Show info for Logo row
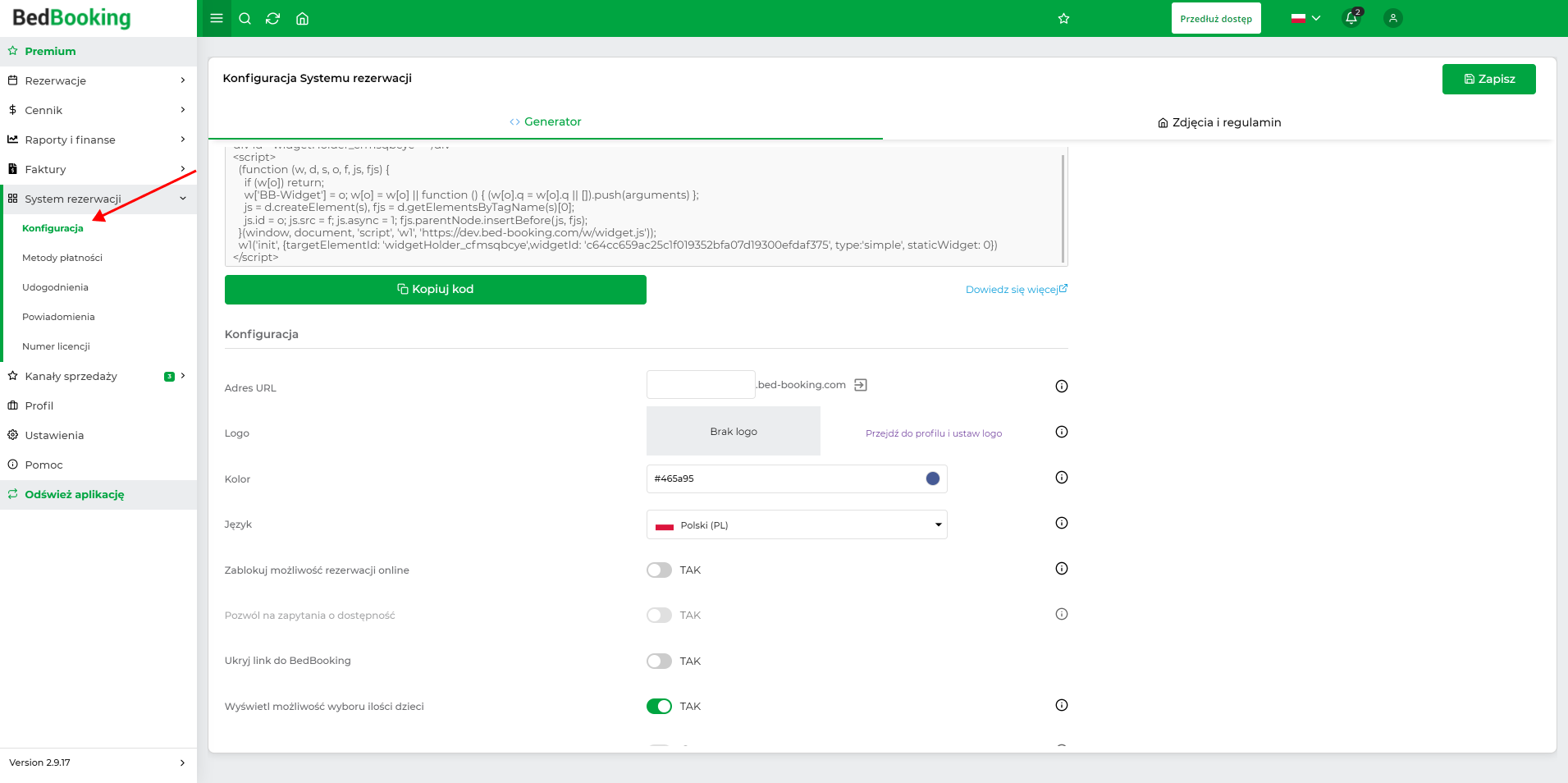Image resolution: width=1568 pixels, height=783 pixels. click(x=1062, y=432)
